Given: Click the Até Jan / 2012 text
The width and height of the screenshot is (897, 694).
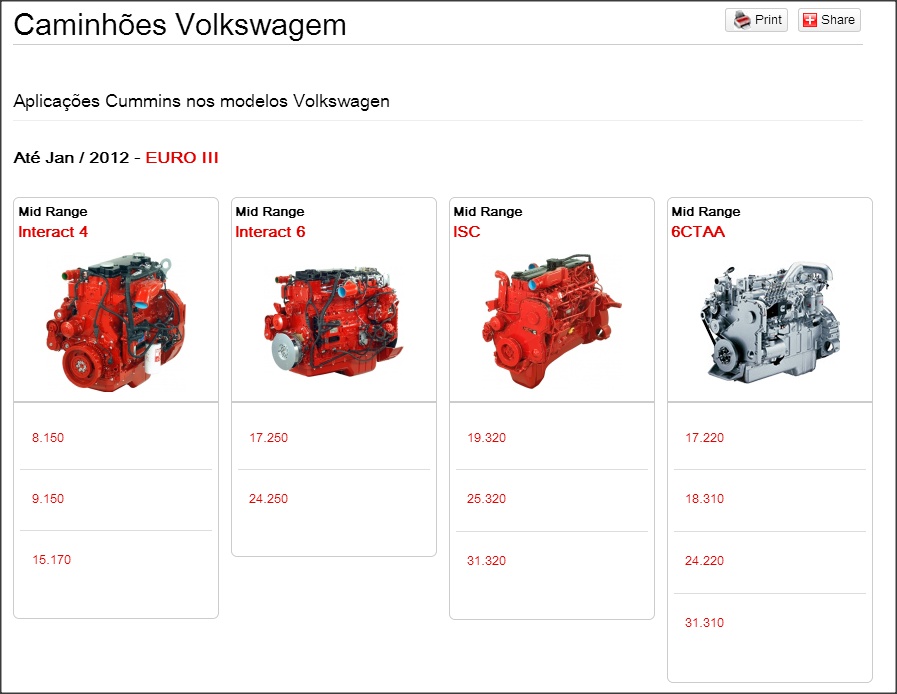Looking at the screenshot, I should click(72, 158).
